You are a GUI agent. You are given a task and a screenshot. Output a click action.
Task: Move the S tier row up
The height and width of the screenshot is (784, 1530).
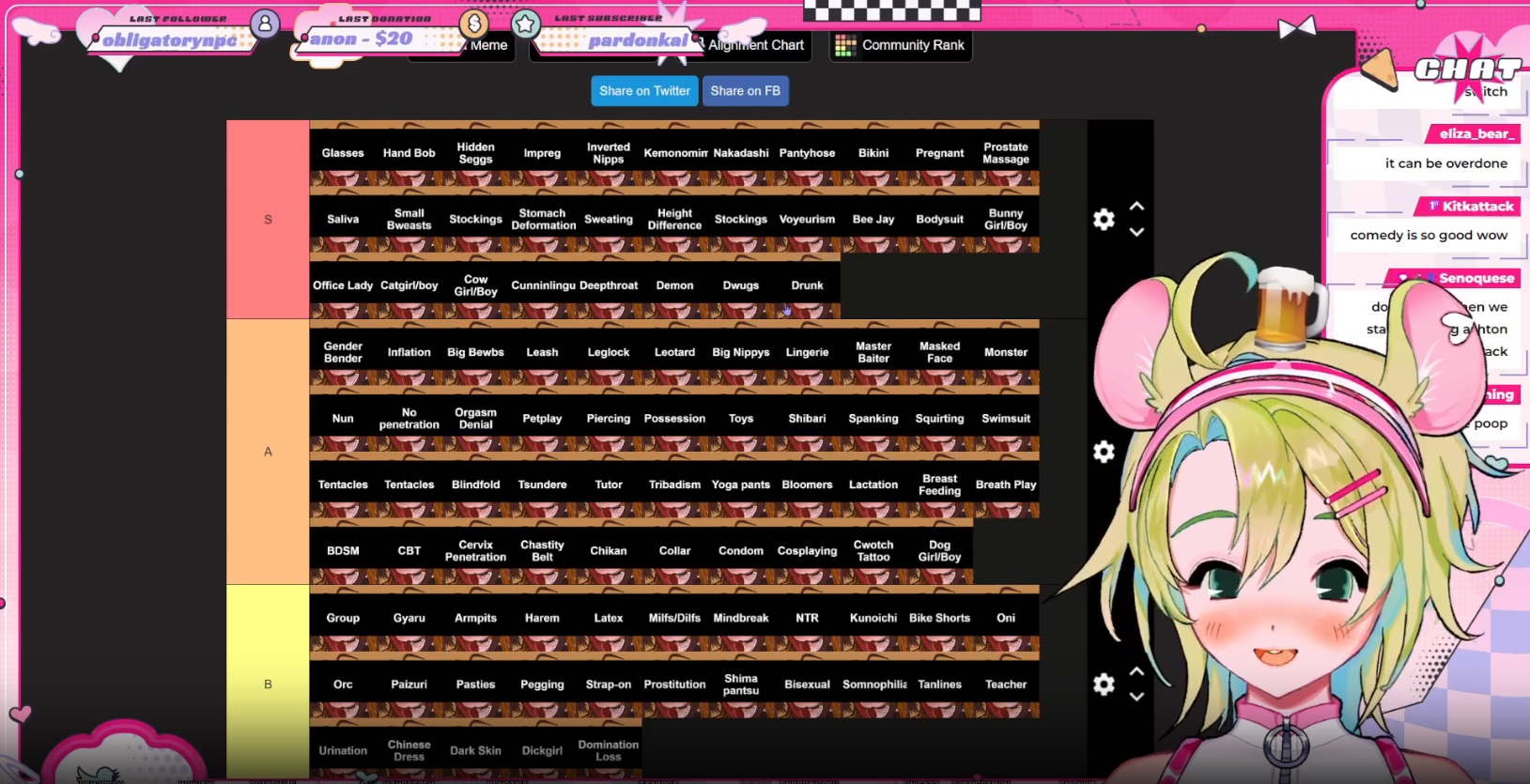[1136, 206]
